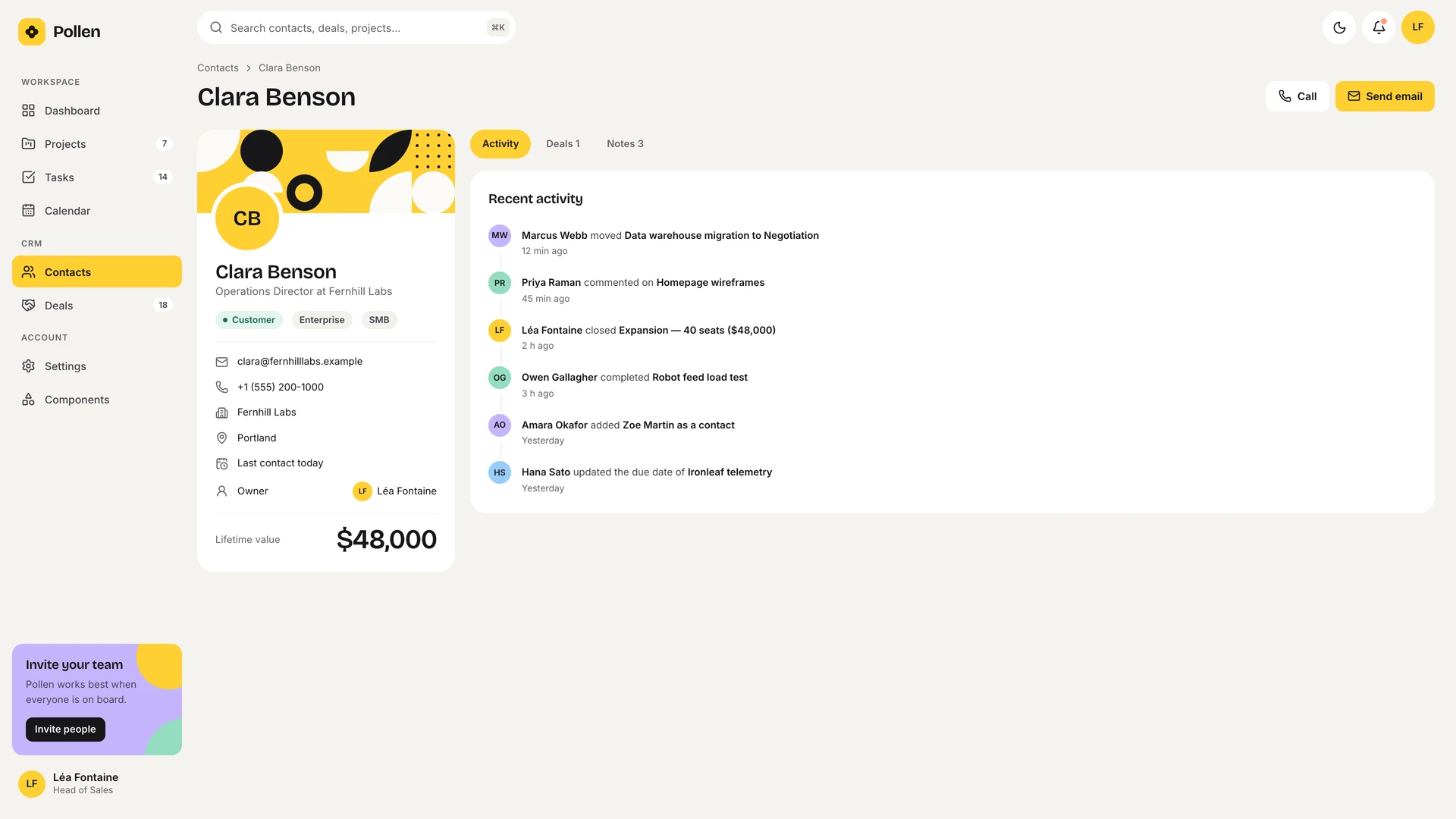
Task: Click the CB contact avatar
Action: (x=247, y=218)
